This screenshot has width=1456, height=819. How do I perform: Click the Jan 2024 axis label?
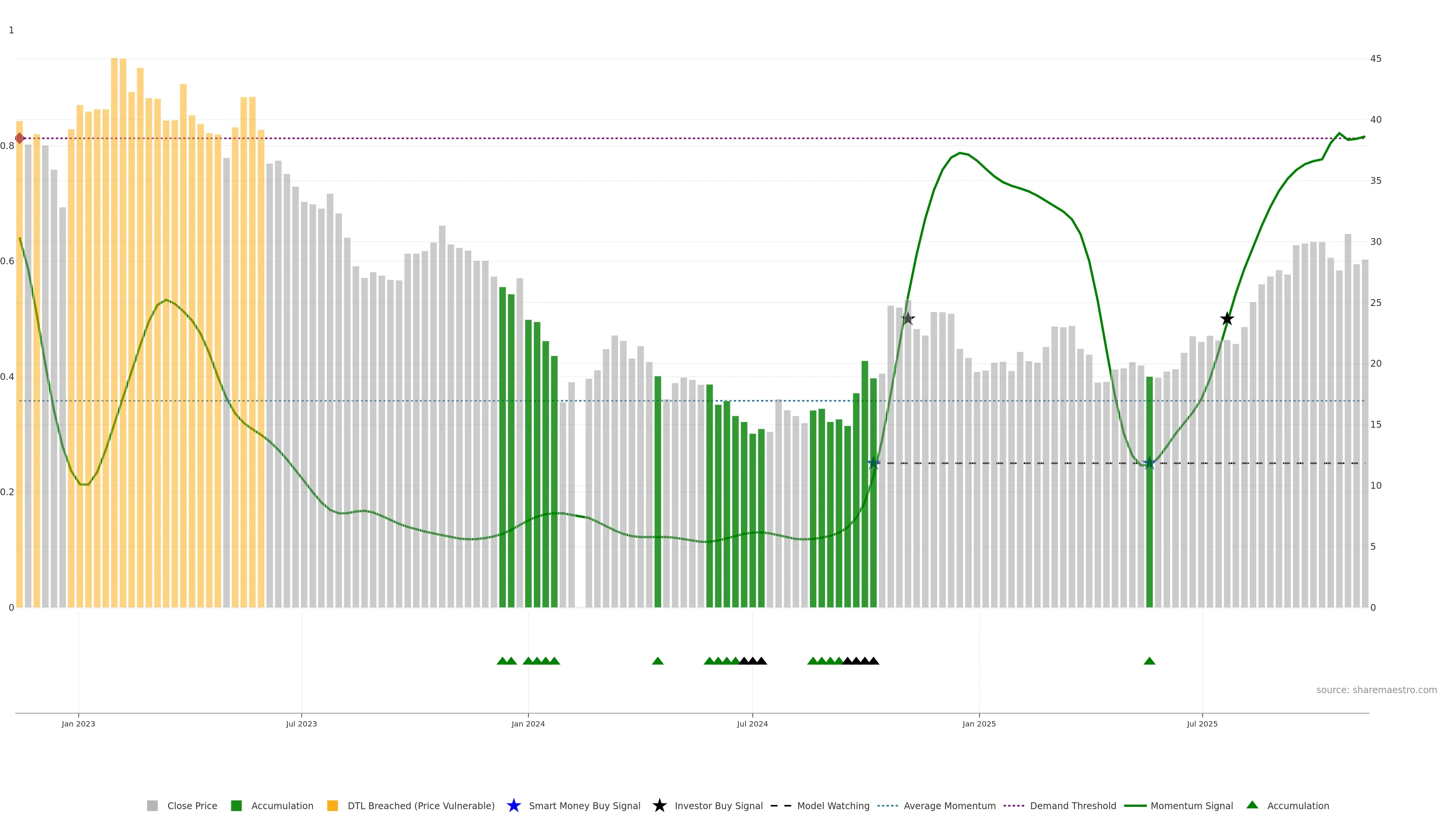pyautogui.click(x=528, y=724)
